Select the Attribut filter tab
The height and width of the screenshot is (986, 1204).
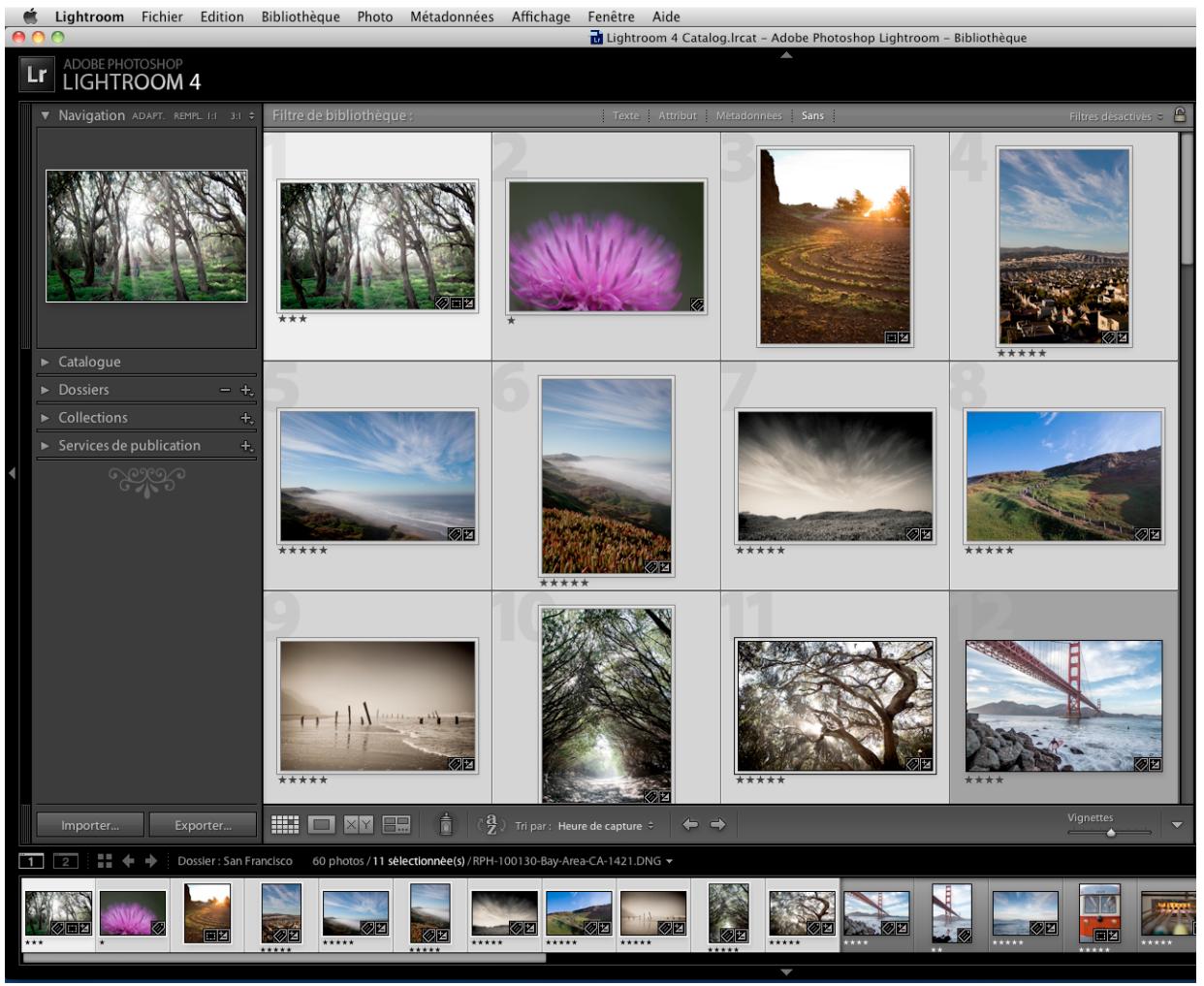[x=678, y=115]
